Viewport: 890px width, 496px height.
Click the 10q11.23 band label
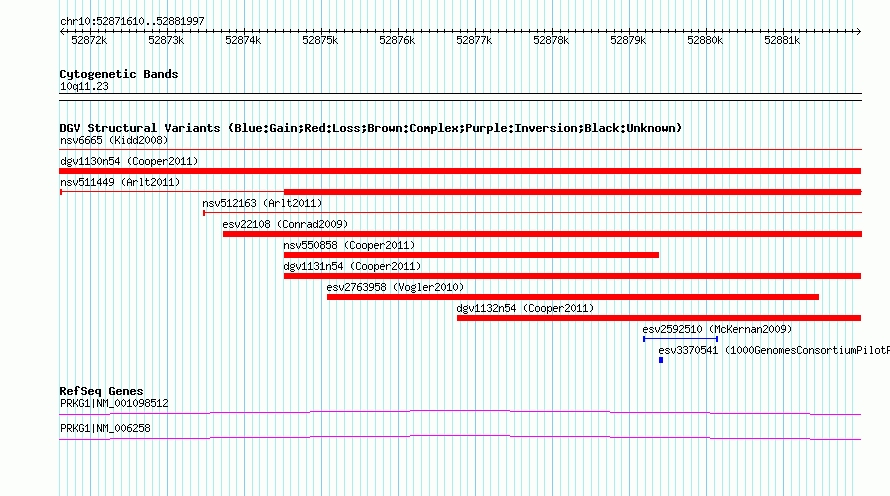(x=84, y=86)
